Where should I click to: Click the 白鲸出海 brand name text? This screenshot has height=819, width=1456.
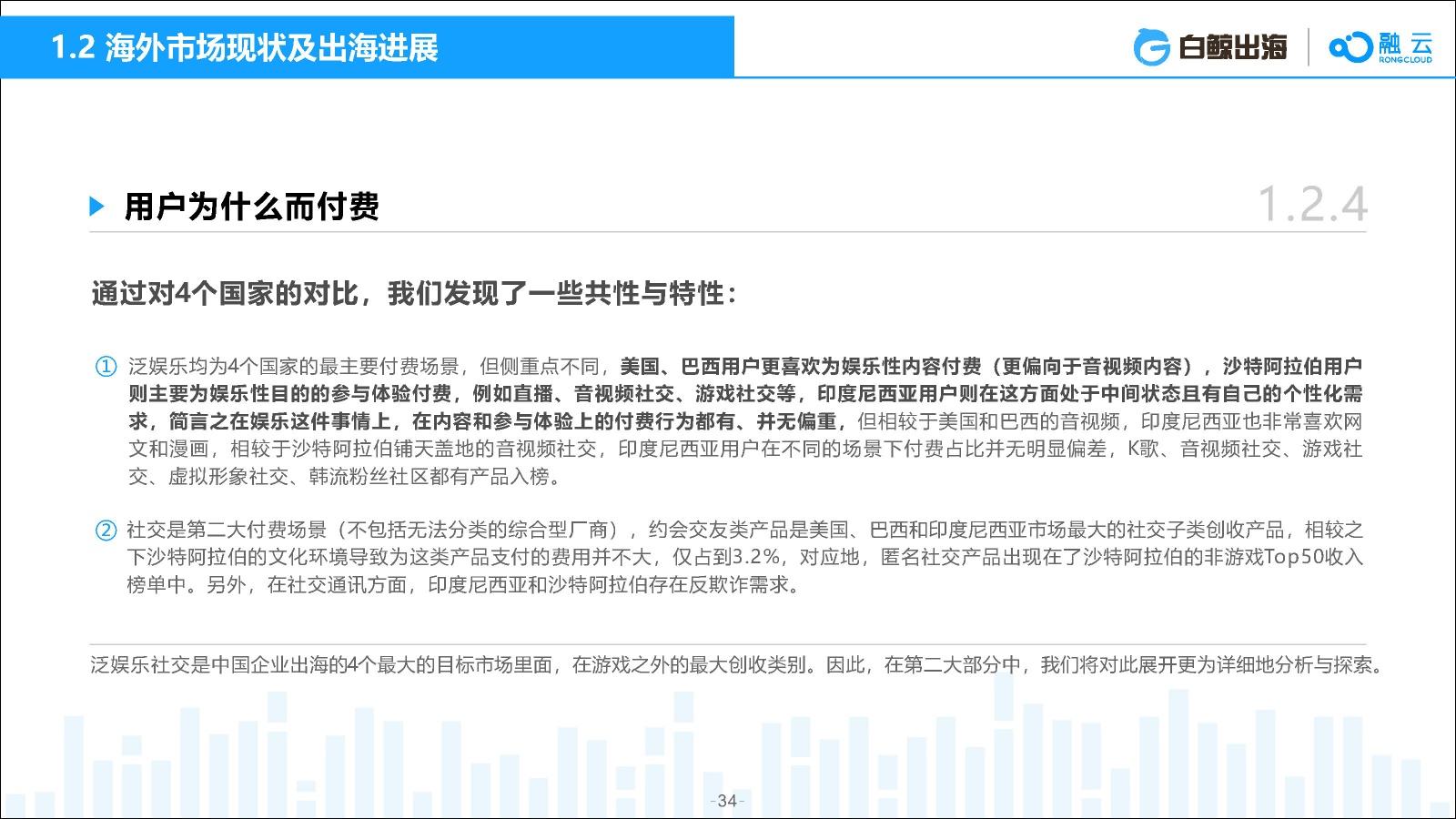(1232, 47)
